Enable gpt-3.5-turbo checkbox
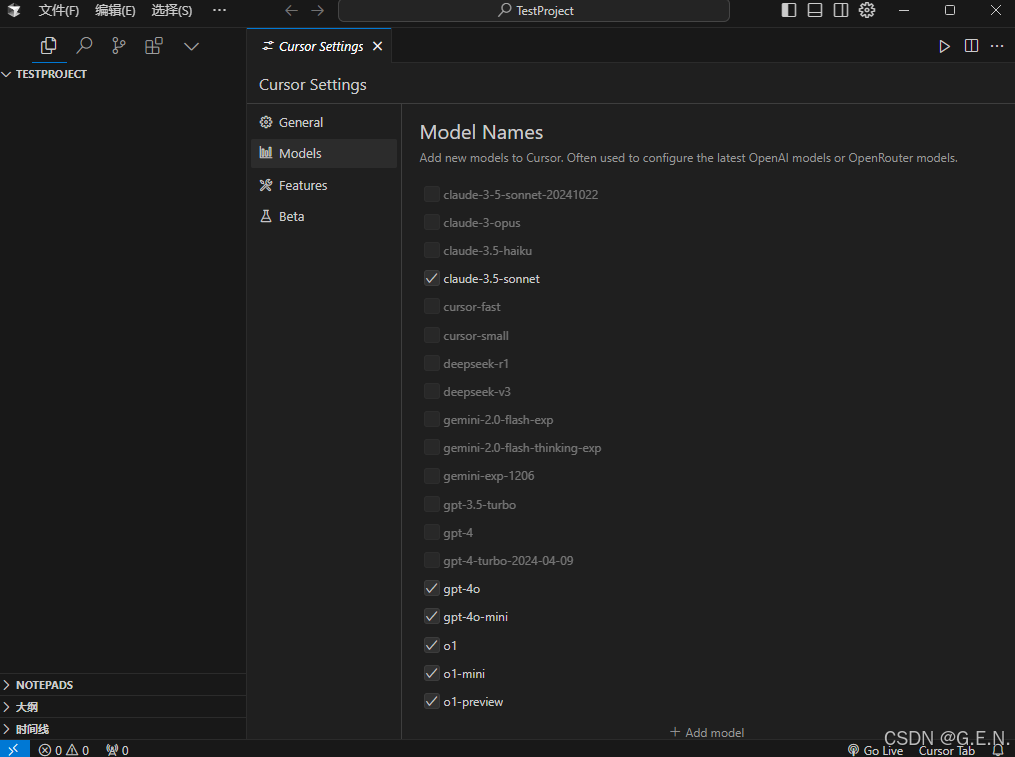Screen dimensions: 1015x757 click(x=432, y=504)
